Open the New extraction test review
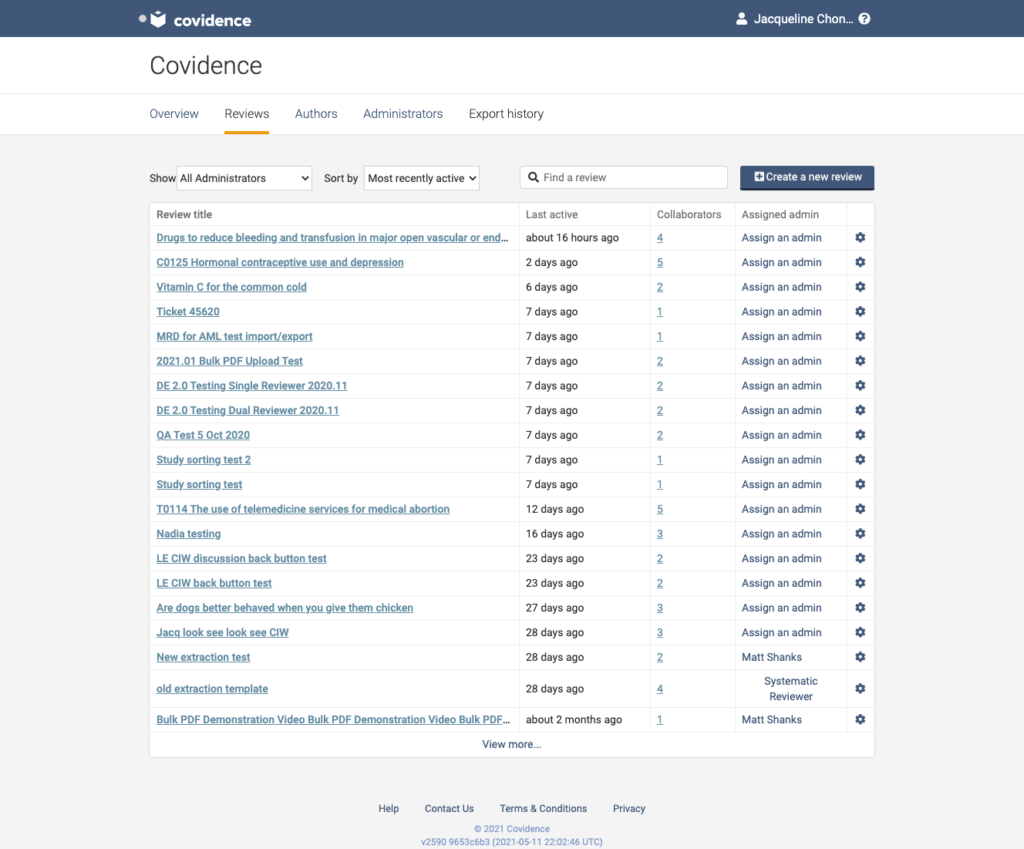Screen dimensions: 1024x849 point(203,657)
